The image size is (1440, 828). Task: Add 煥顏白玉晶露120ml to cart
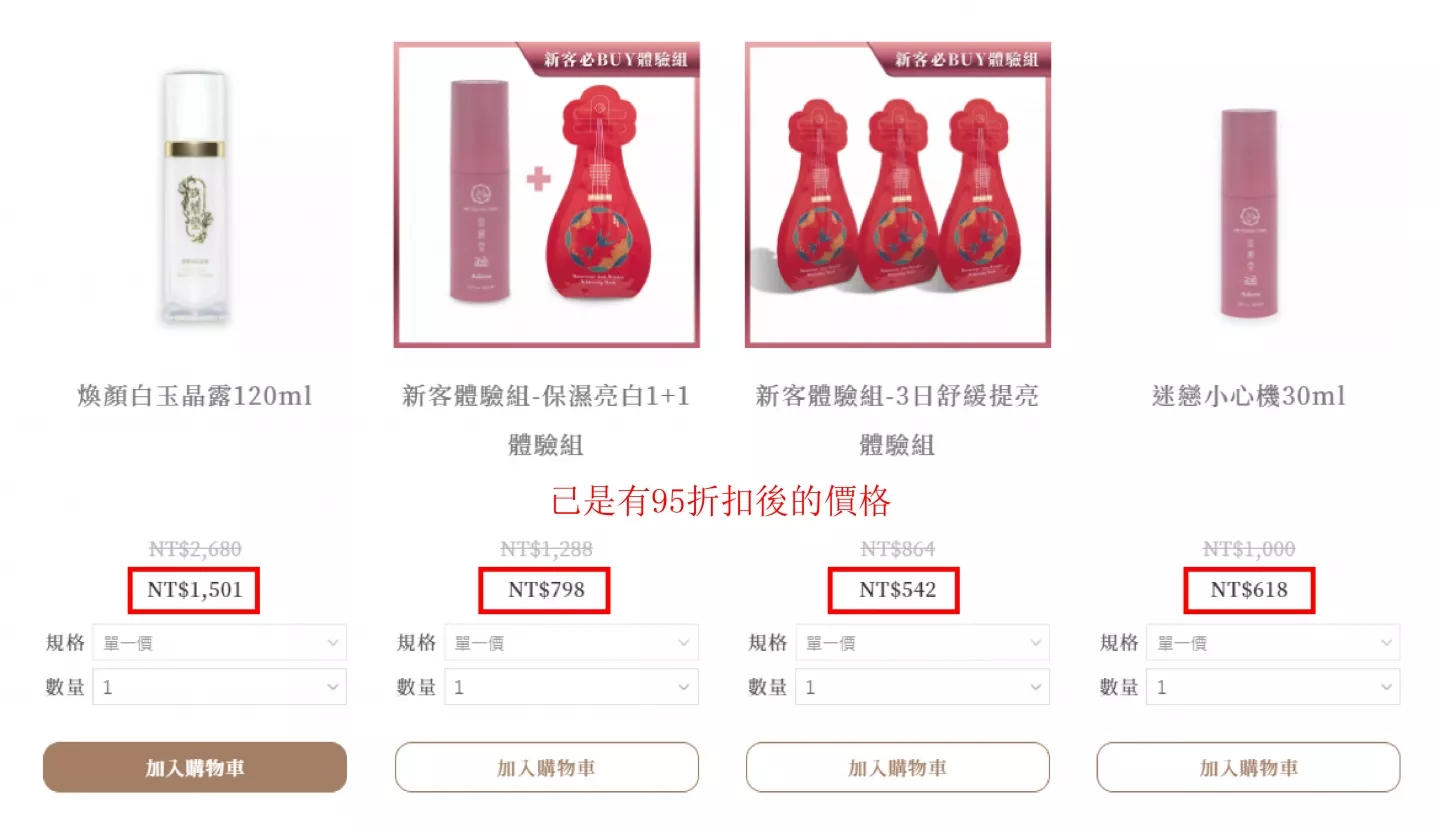(195, 767)
